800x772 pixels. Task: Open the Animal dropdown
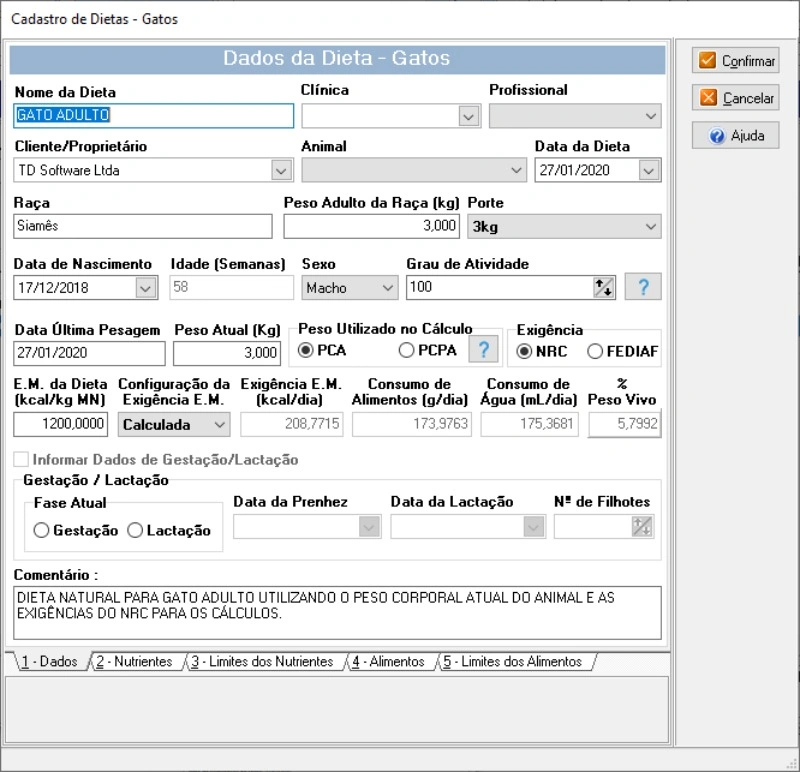coord(516,170)
